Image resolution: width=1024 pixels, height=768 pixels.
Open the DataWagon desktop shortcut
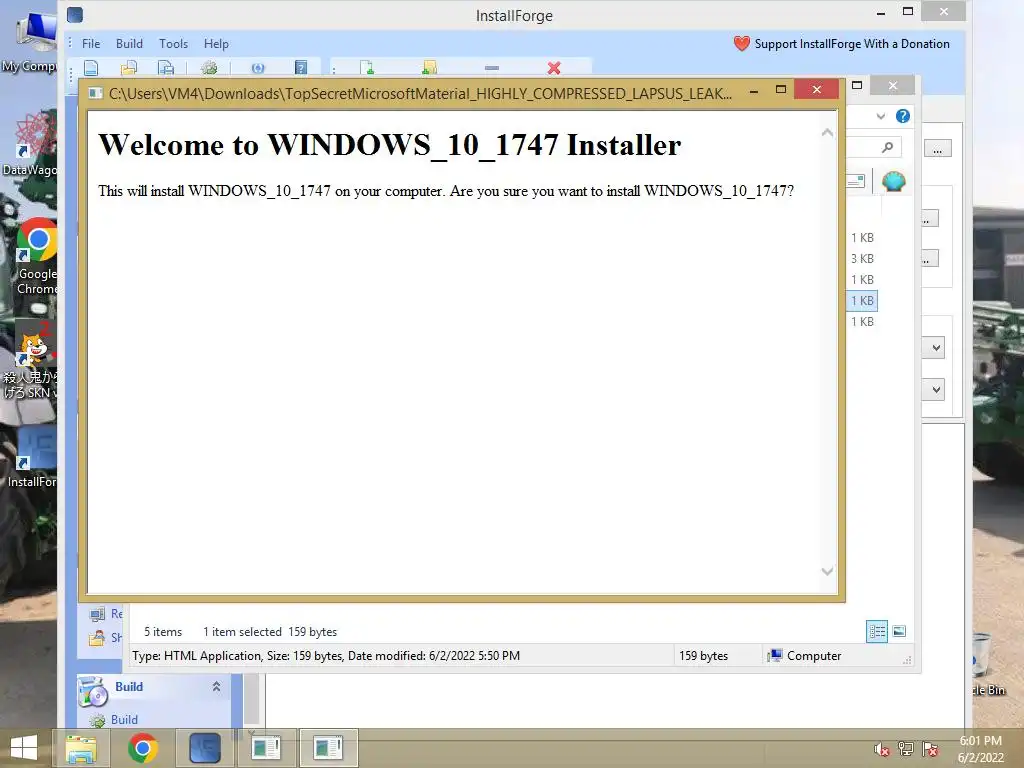click(30, 144)
